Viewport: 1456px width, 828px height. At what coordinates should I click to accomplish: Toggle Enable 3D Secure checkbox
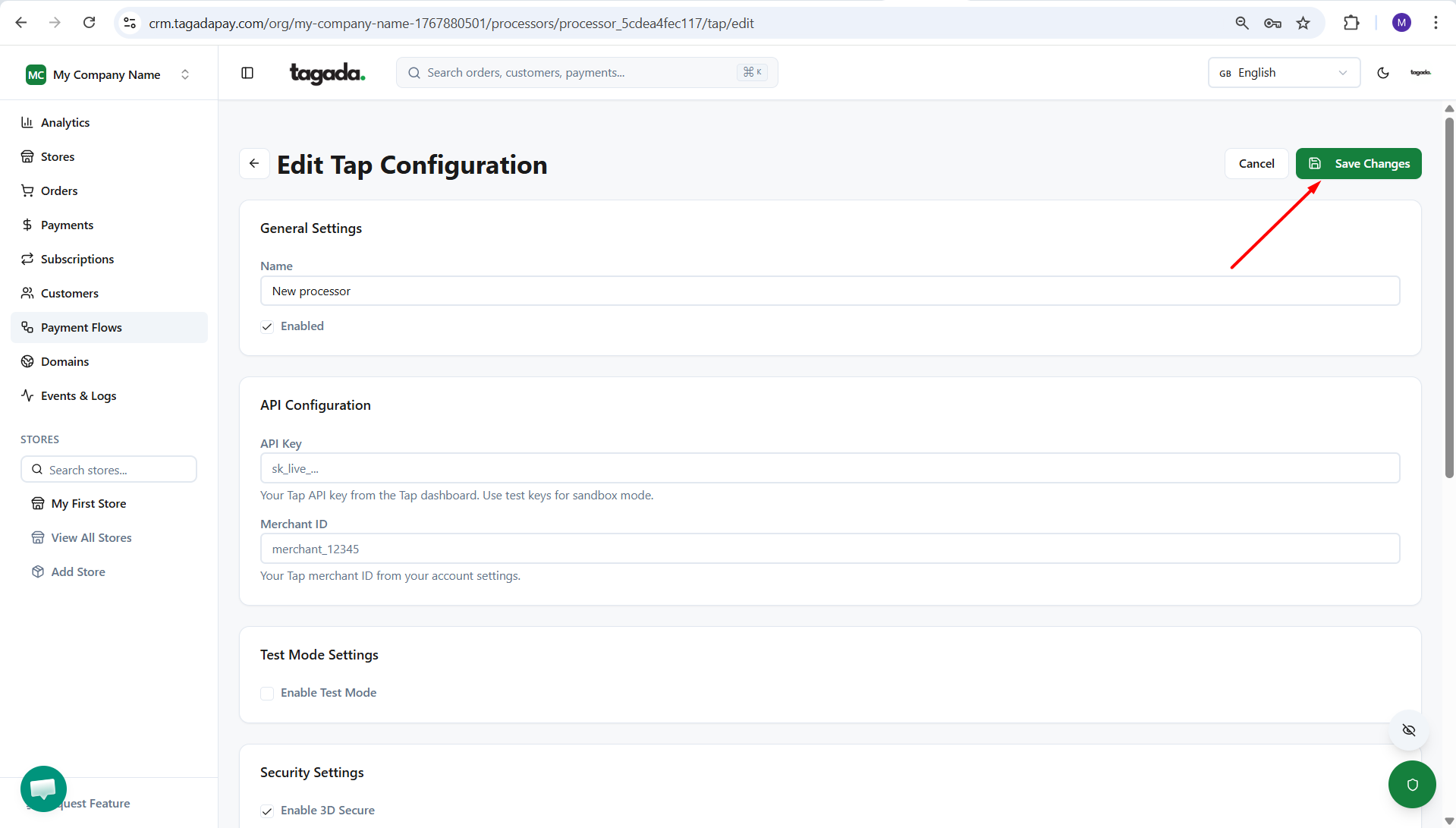click(x=267, y=811)
